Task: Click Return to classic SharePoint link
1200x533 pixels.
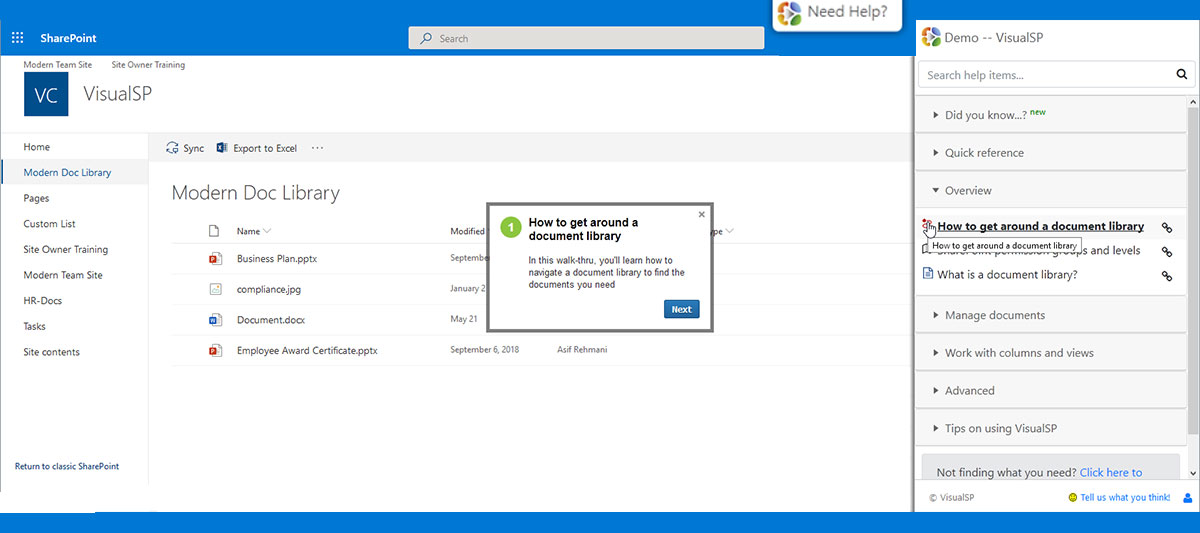Action: [x=67, y=467]
